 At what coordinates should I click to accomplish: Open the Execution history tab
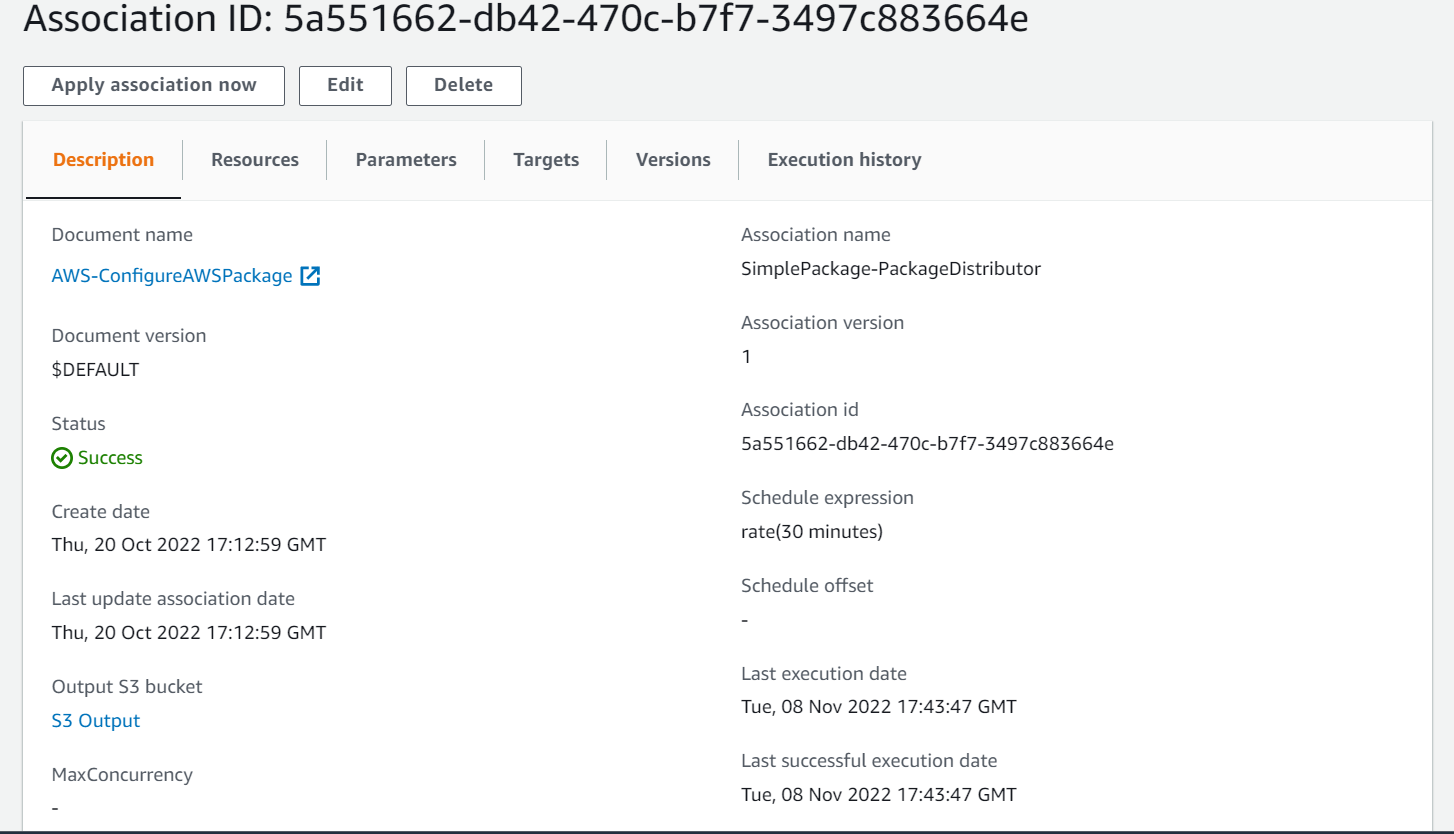[x=844, y=159]
